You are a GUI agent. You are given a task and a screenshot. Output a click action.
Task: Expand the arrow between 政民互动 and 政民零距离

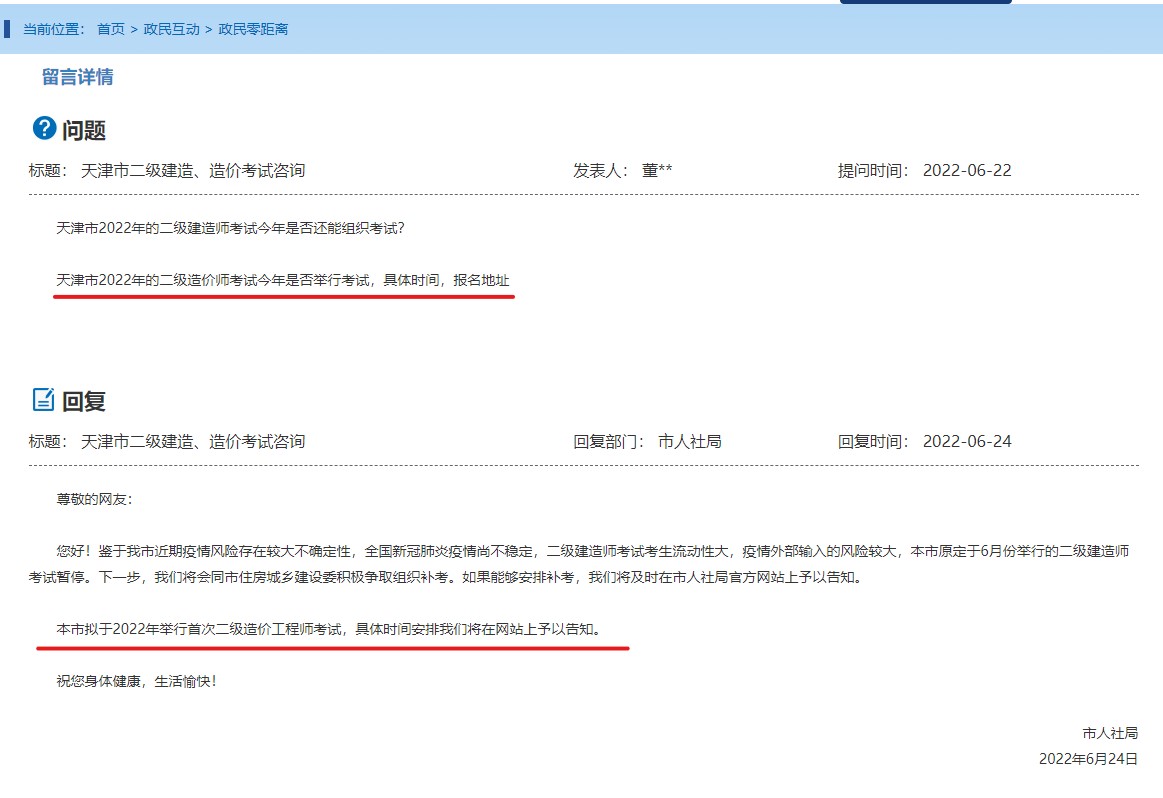click(x=206, y=31)
